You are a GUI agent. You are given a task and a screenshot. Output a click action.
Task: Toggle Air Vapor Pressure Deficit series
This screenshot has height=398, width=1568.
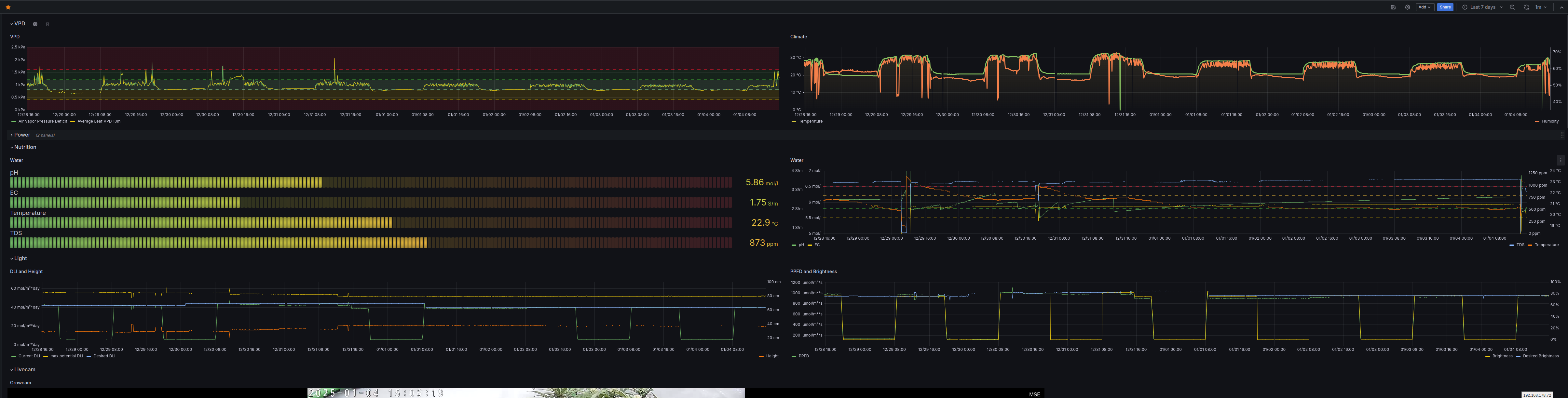click(43, 121)
